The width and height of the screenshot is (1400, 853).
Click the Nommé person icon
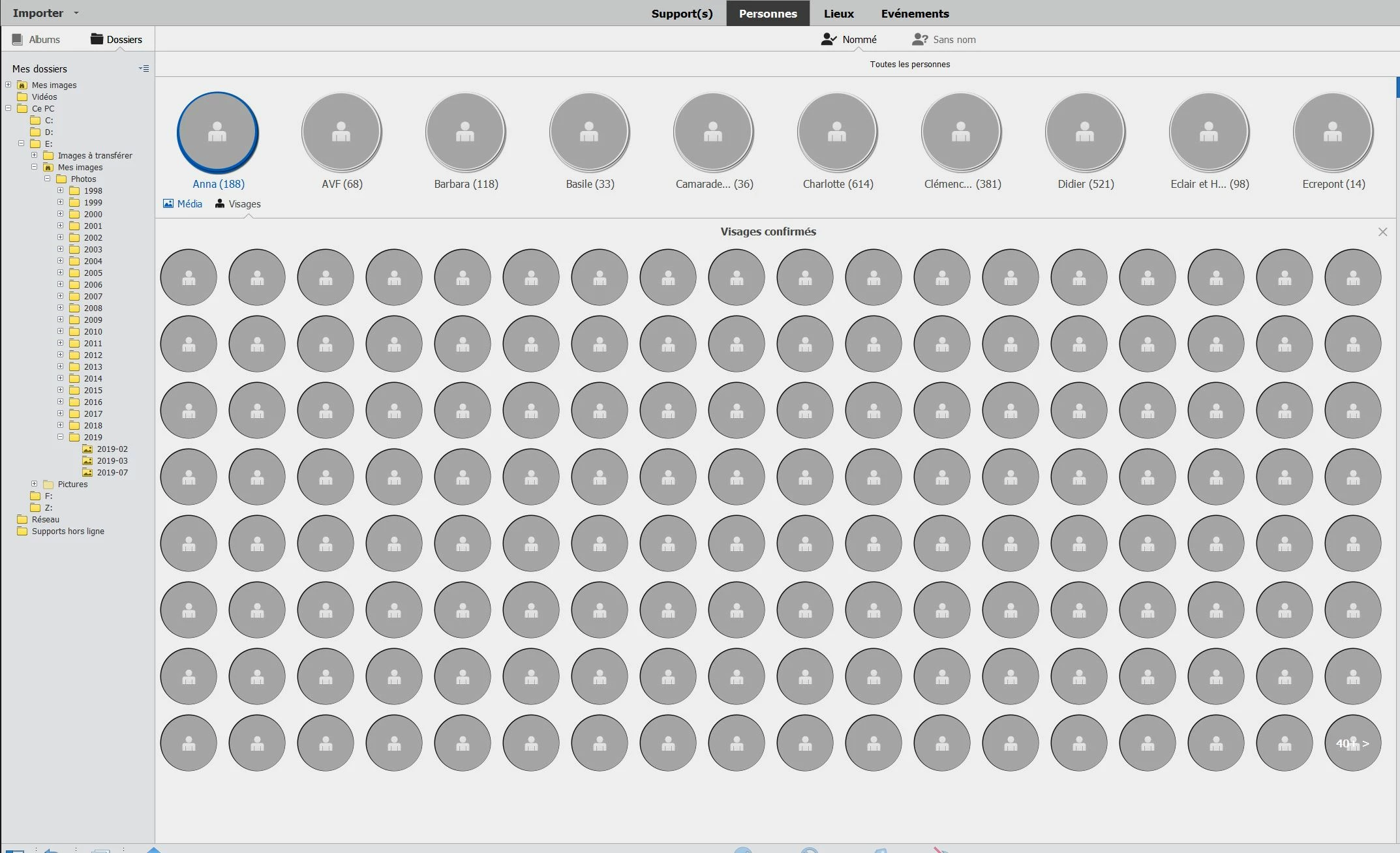point(829,39)
